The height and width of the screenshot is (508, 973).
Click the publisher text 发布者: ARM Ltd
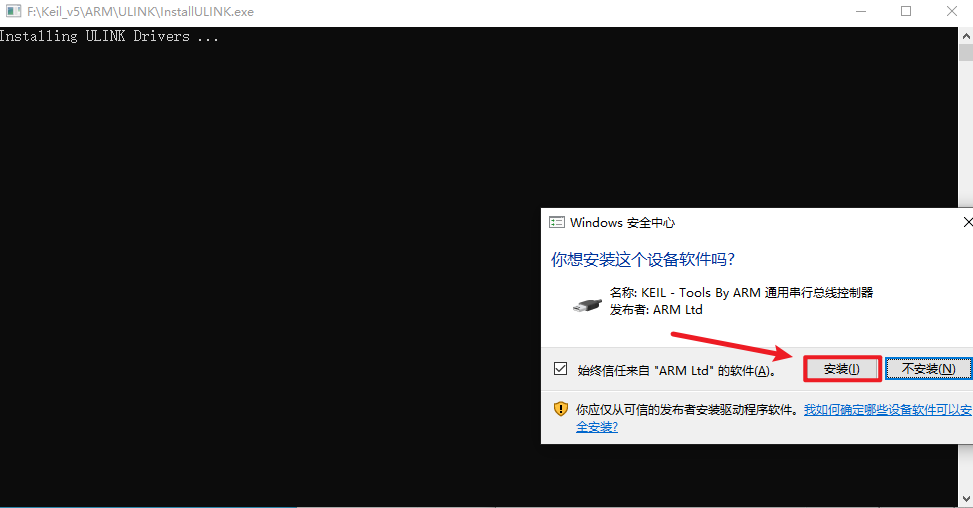[656, 310]
